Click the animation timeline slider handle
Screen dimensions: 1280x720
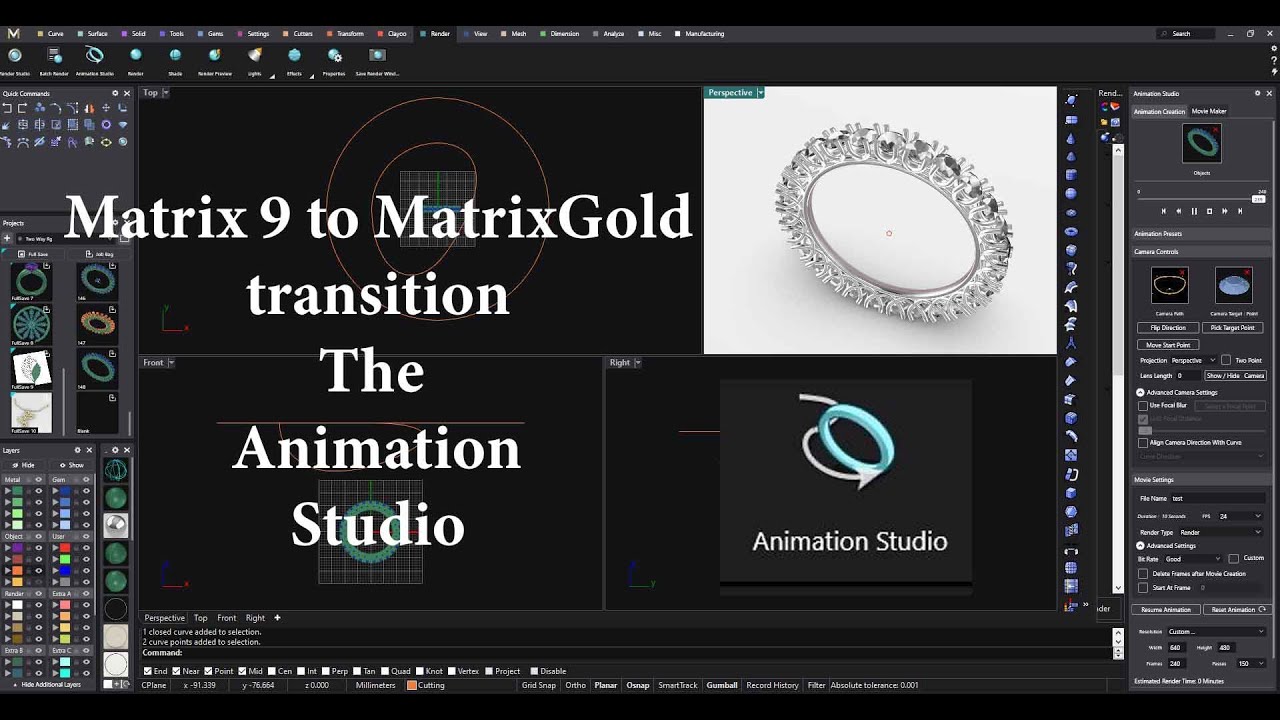point(1259,198)
